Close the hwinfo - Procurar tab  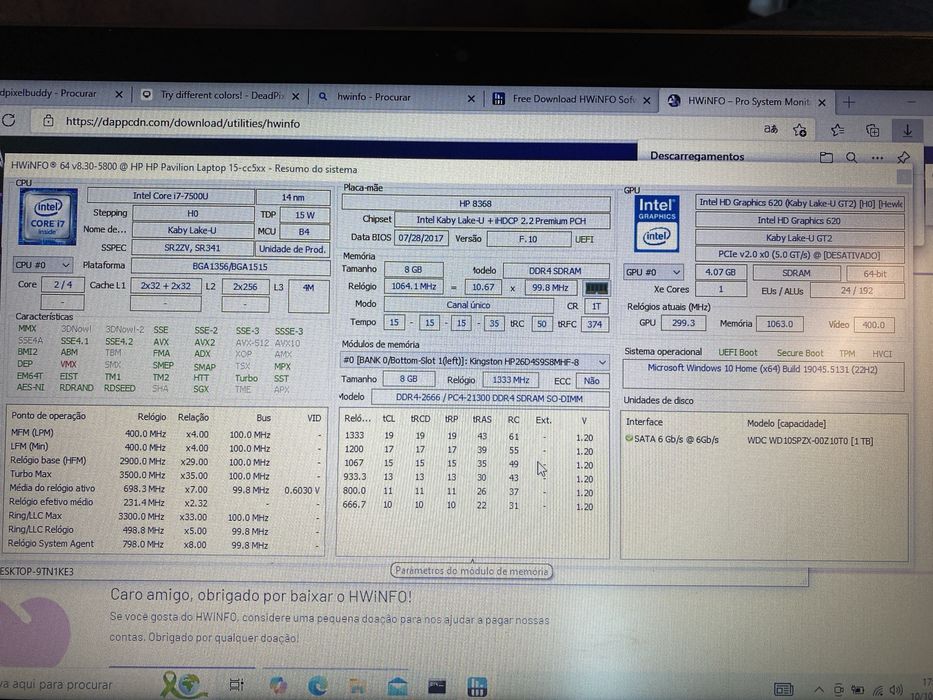point(471,98)
